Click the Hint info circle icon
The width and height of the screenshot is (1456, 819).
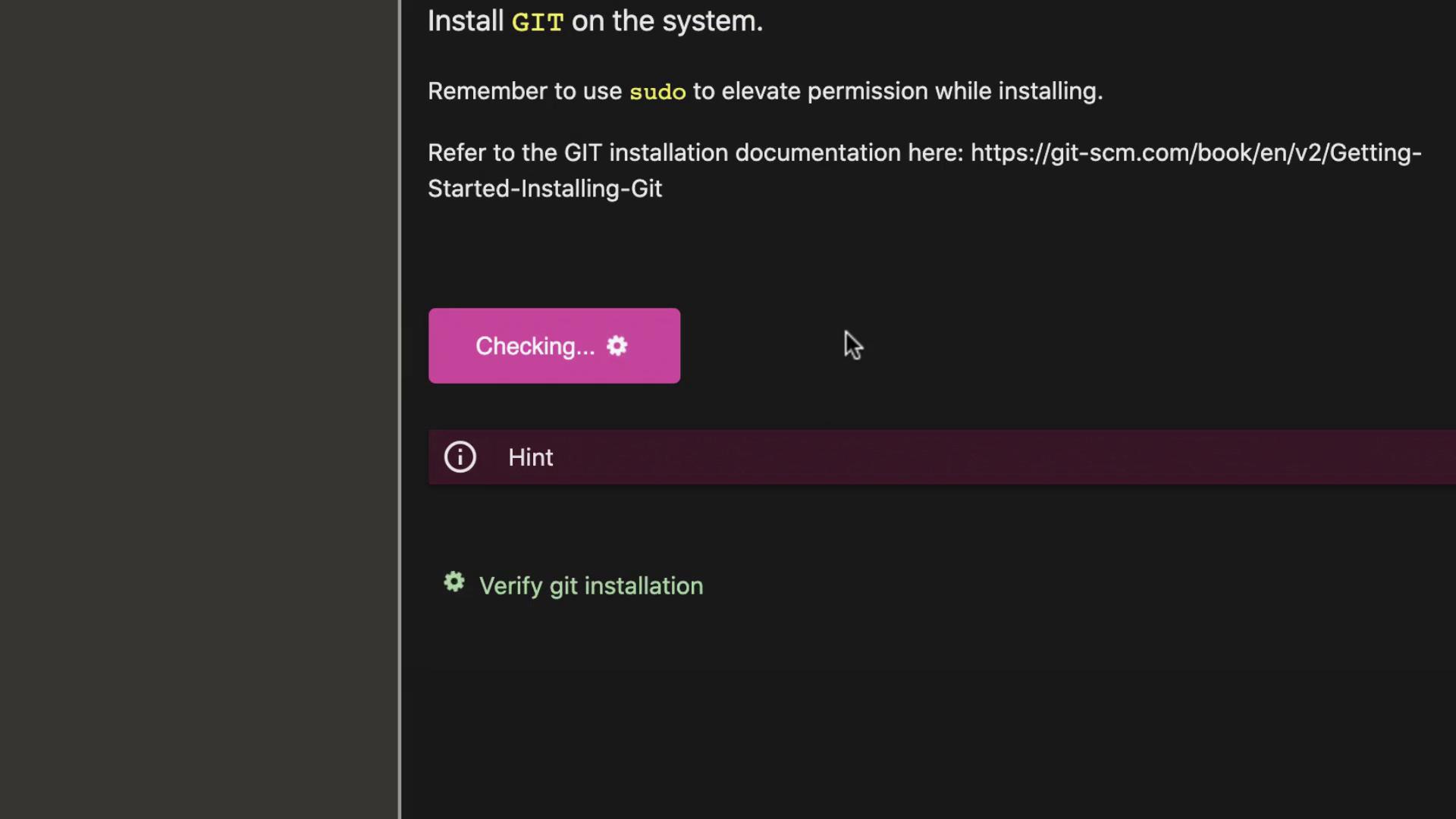click(x=460, y=457)
